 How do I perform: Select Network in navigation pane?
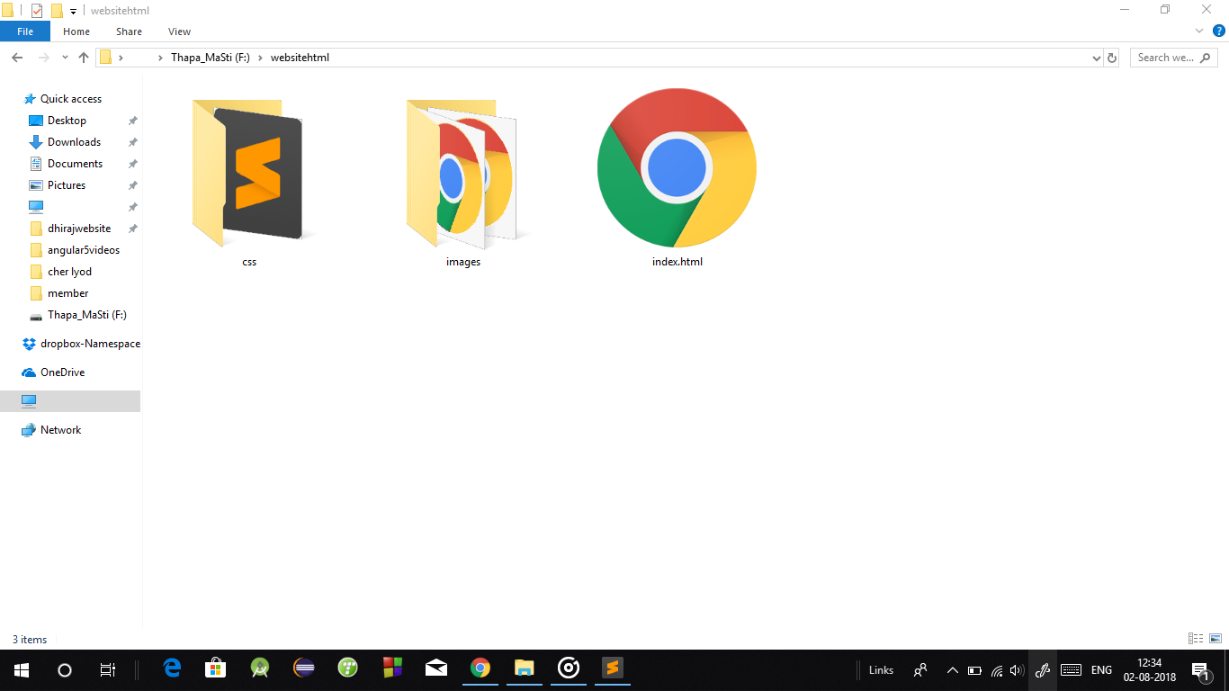(x=60, y=430)
